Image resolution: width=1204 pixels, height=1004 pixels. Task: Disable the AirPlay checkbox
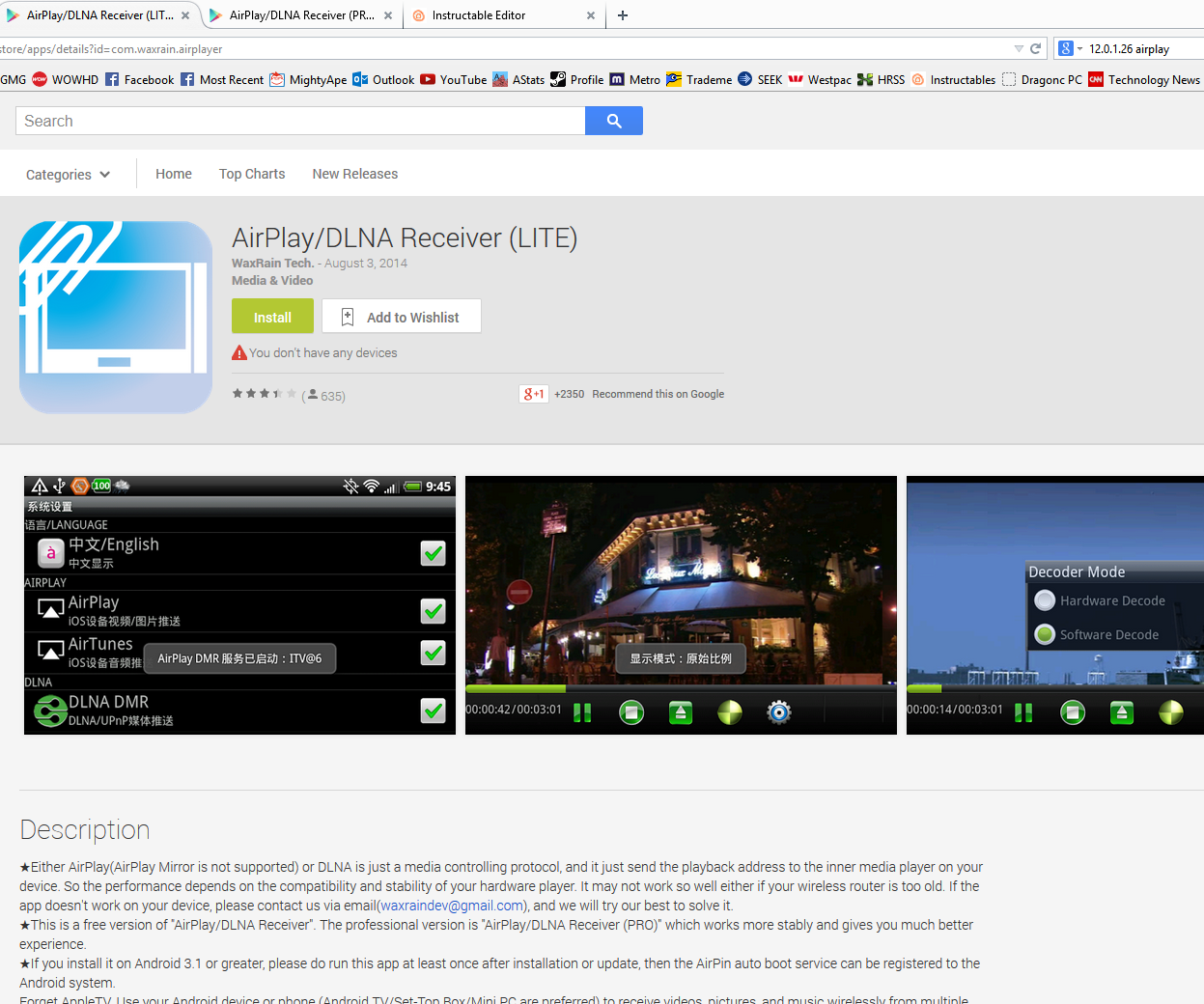coord(433,611)
